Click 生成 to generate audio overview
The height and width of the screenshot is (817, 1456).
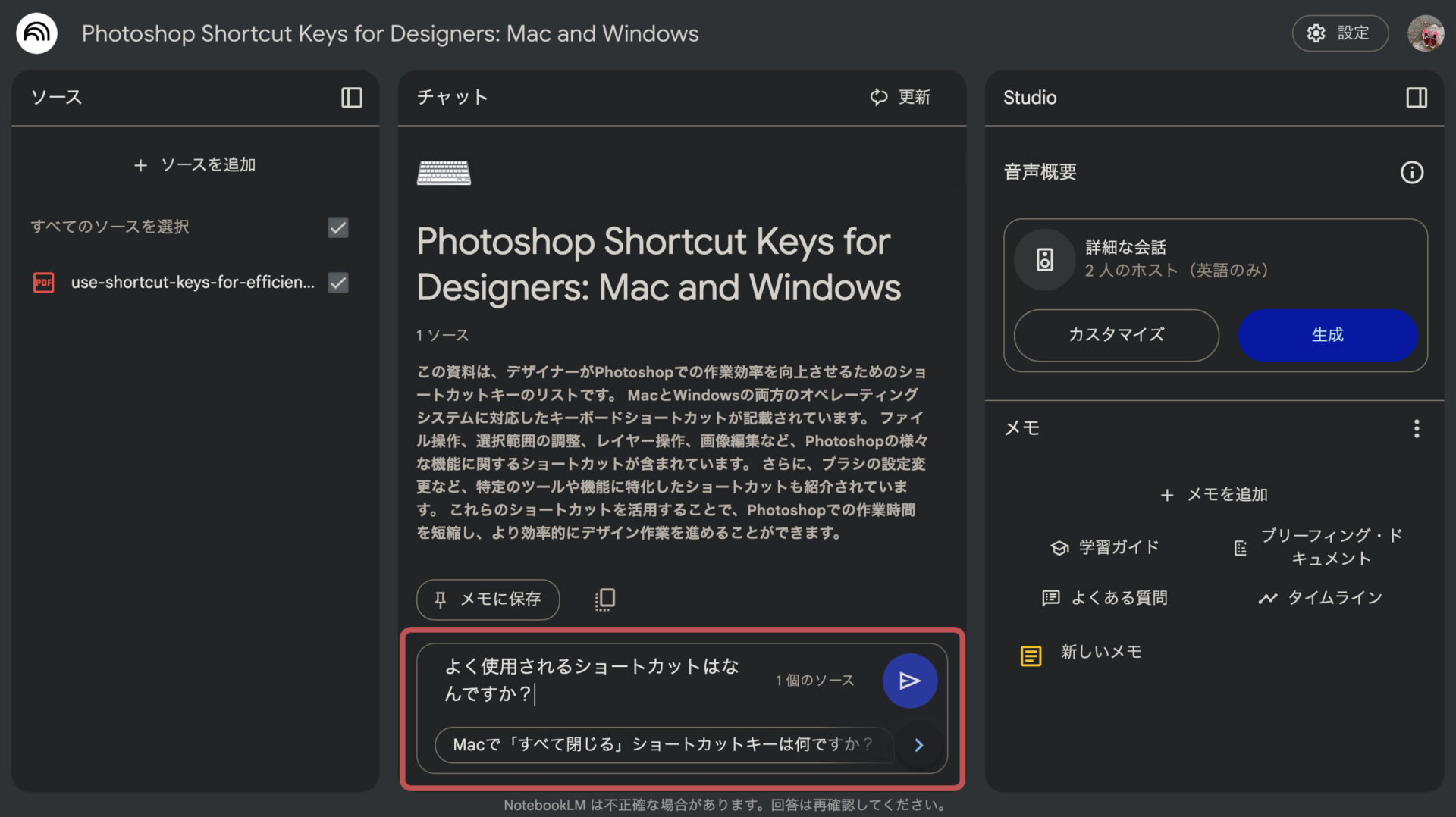click(1327, 335)
